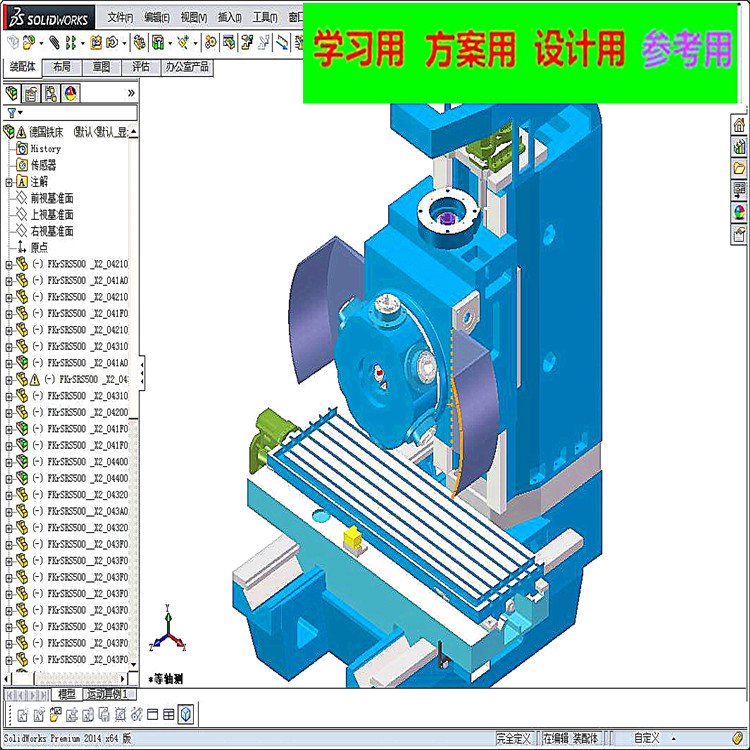Click the single-viewport icon in bottom toolbar
Image resolution: width=750 pixels, height=750 pixels.
pyautogui.click(x=153, y=715)
